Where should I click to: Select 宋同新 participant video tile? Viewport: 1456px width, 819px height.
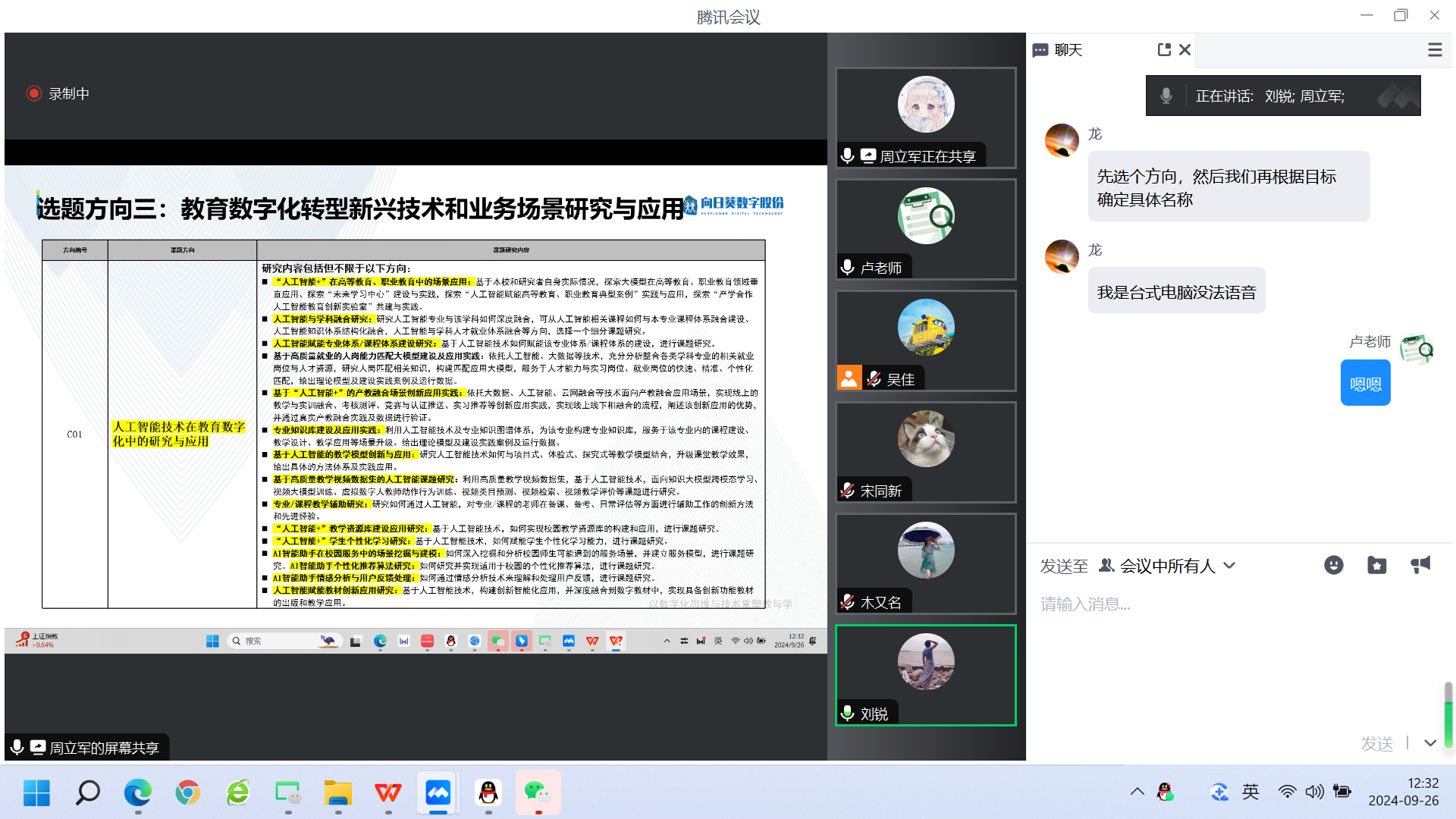point(926,452)
